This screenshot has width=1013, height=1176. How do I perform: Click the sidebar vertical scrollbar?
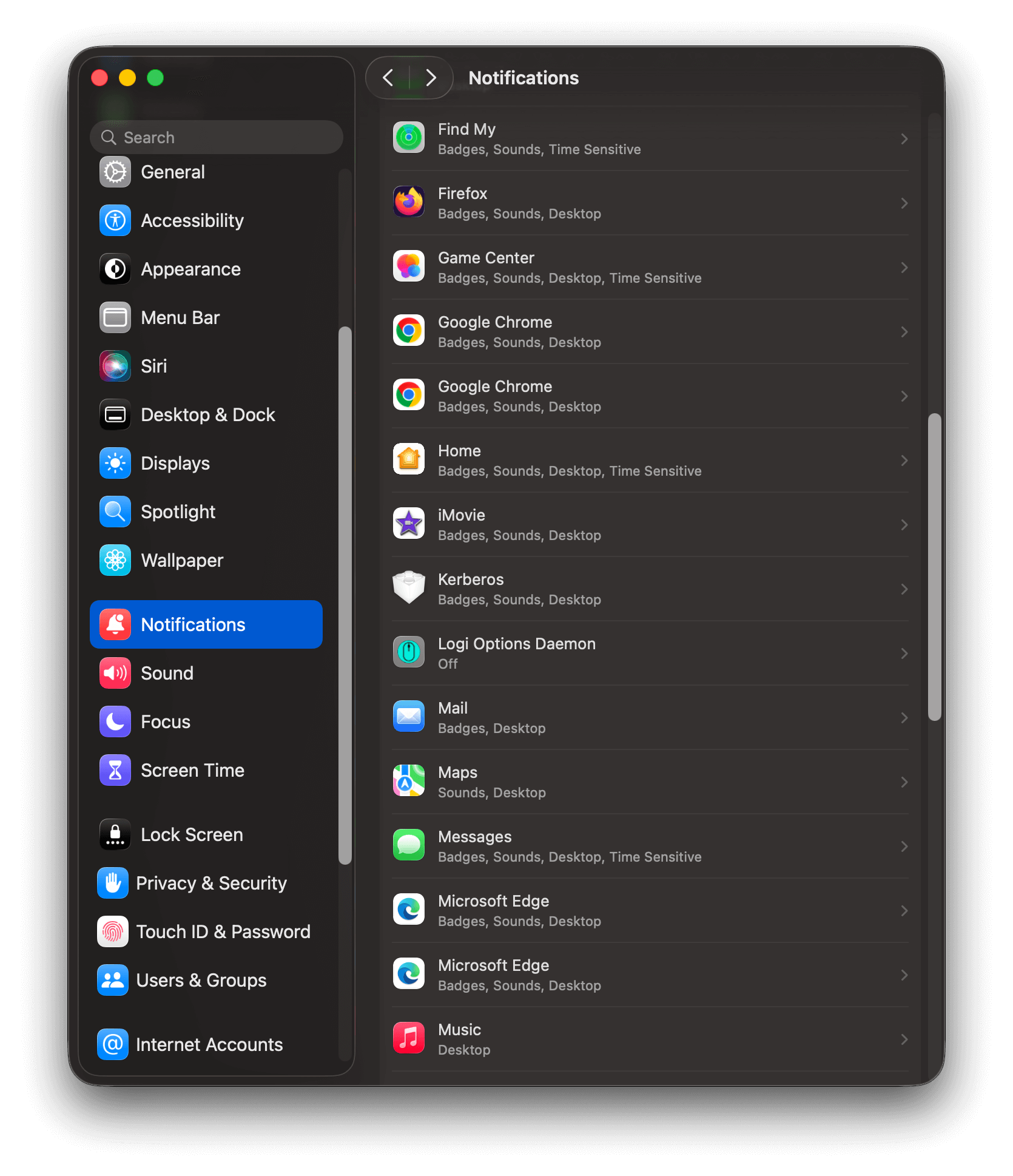pyautogui.click(x=345, y=595)
